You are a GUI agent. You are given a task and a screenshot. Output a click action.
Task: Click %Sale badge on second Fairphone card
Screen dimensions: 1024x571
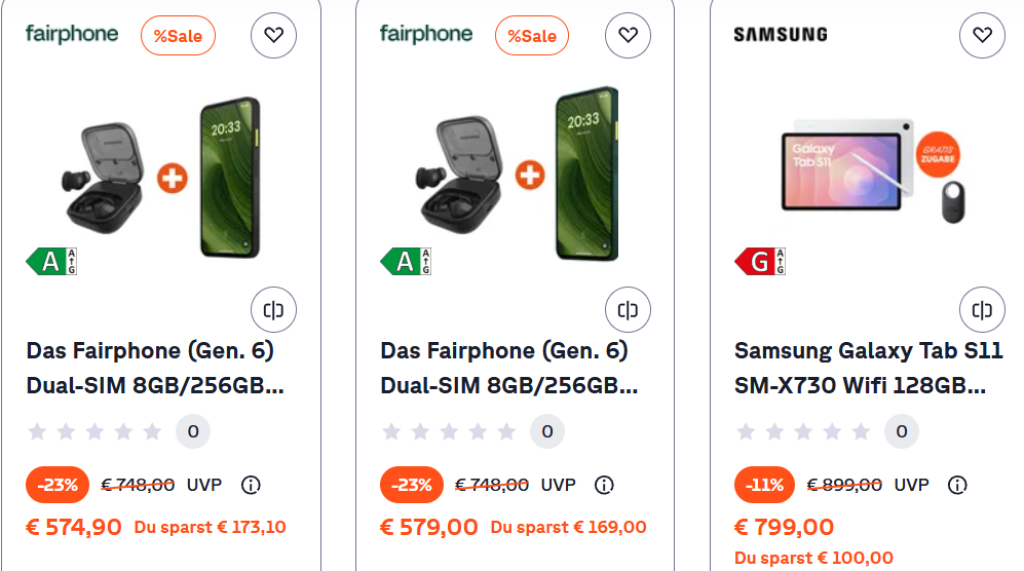pyautogui.click(x=532, y=36)
